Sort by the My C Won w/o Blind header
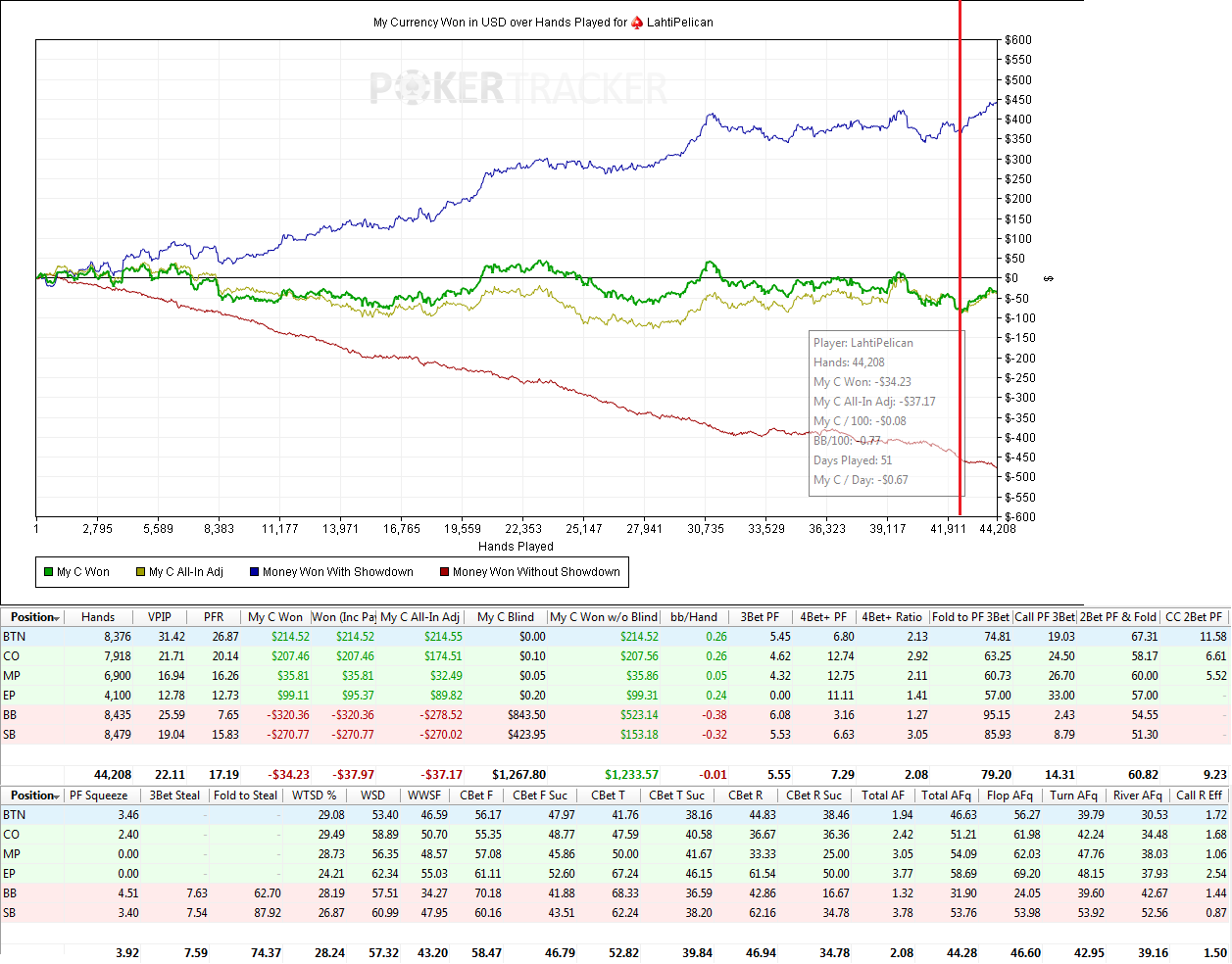This screenshot has width=1232, height=964. (x=604, y=617)
